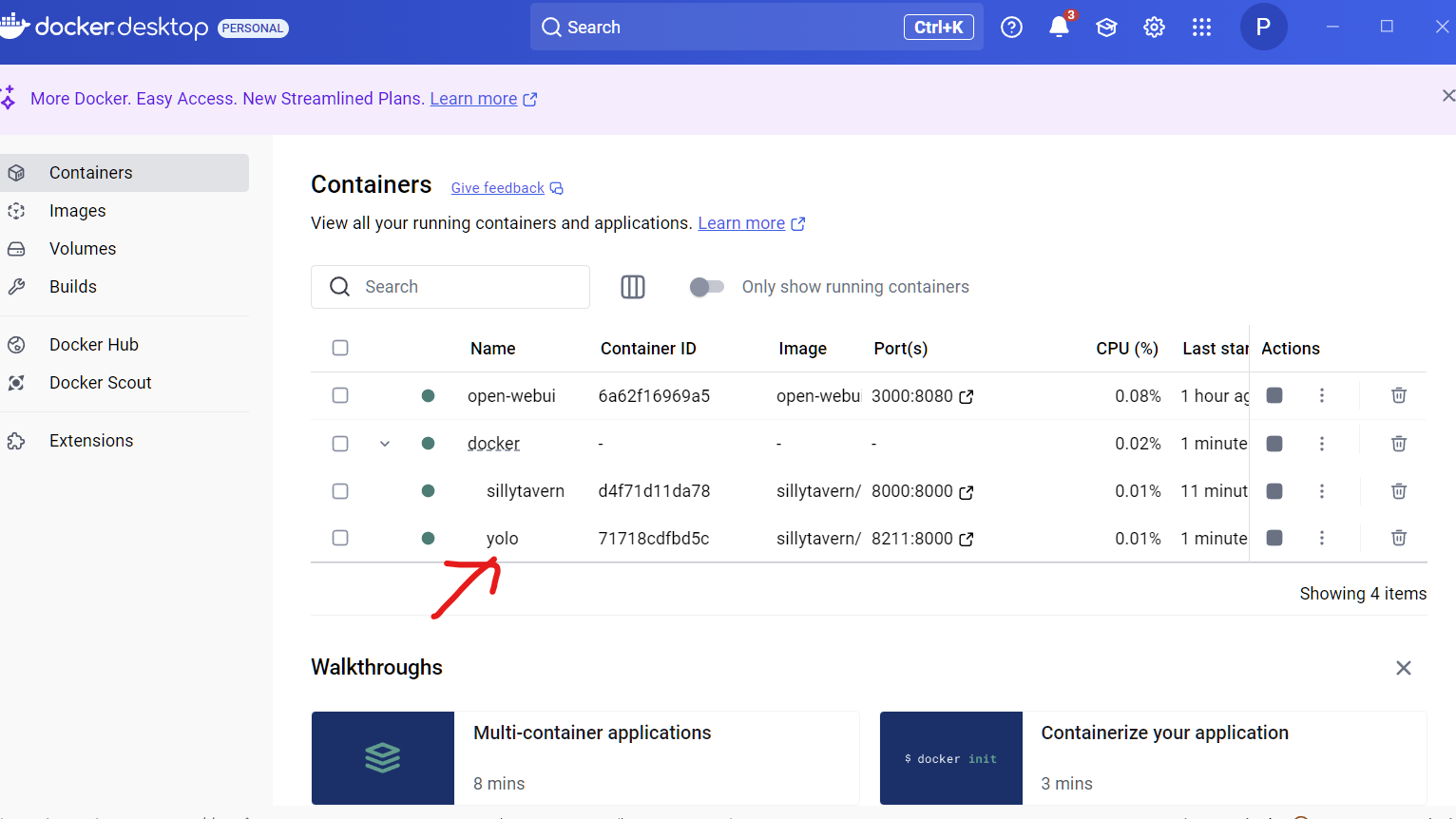Click the manage columns icon beside search
The height and width of the screenshot is (819, 1456).
coord(633,287)
